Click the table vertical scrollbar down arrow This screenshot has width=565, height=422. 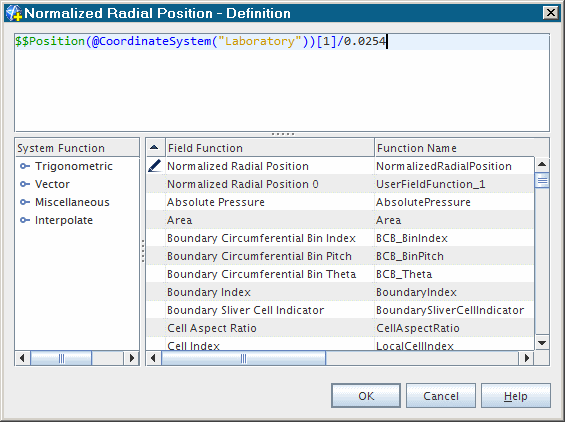click(542, 343)
